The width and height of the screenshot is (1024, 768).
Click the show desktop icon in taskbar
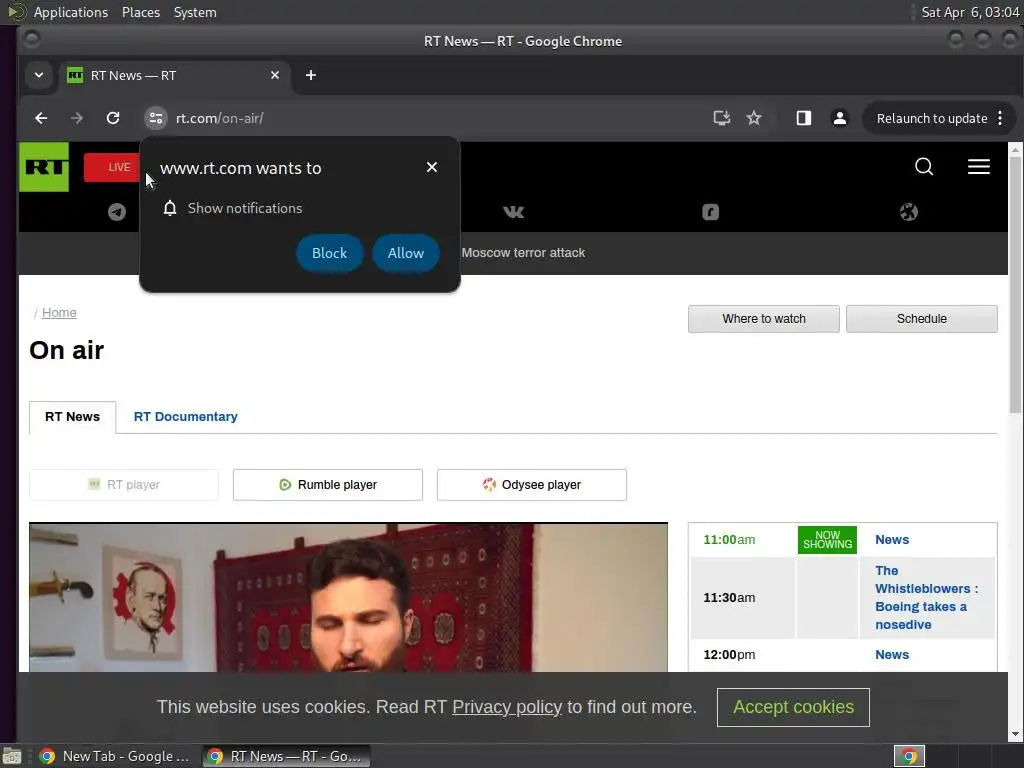pyautogui.click(x=11, y=756)
